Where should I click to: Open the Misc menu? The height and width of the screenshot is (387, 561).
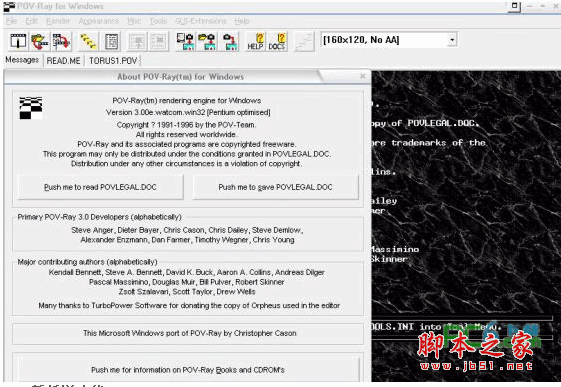134,21
